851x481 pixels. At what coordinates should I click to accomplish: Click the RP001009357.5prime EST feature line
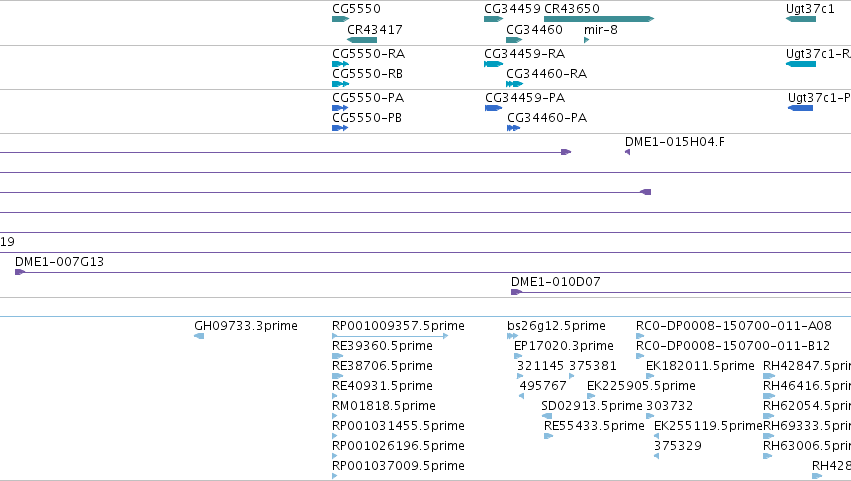pos(390,336)
